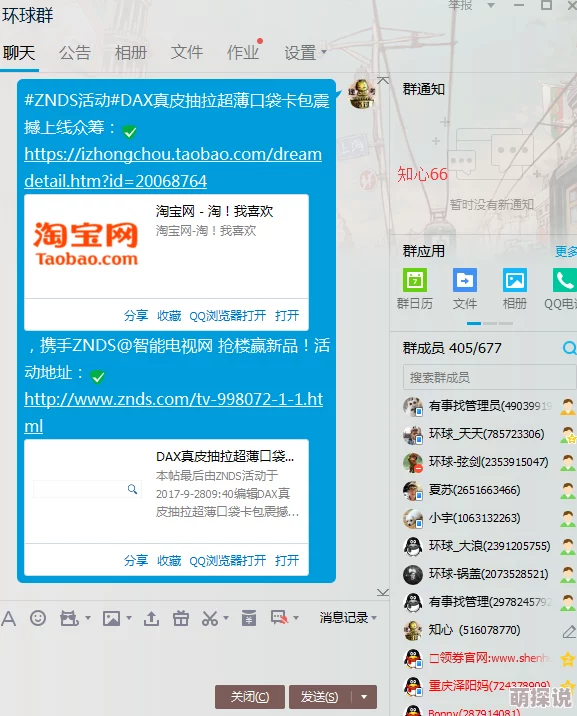The image size is (577, 716).
Task: Open the izhongchou.taobao.com link
Action: 173,168
